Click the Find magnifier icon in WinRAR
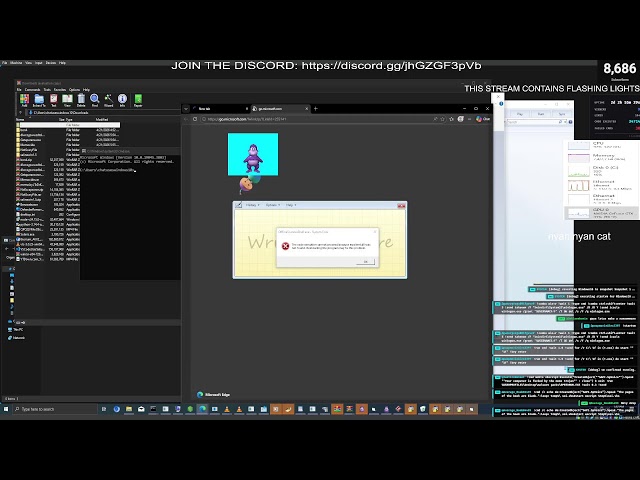The image size is (640, 480). pyautogui.click(x=95, y=100)
